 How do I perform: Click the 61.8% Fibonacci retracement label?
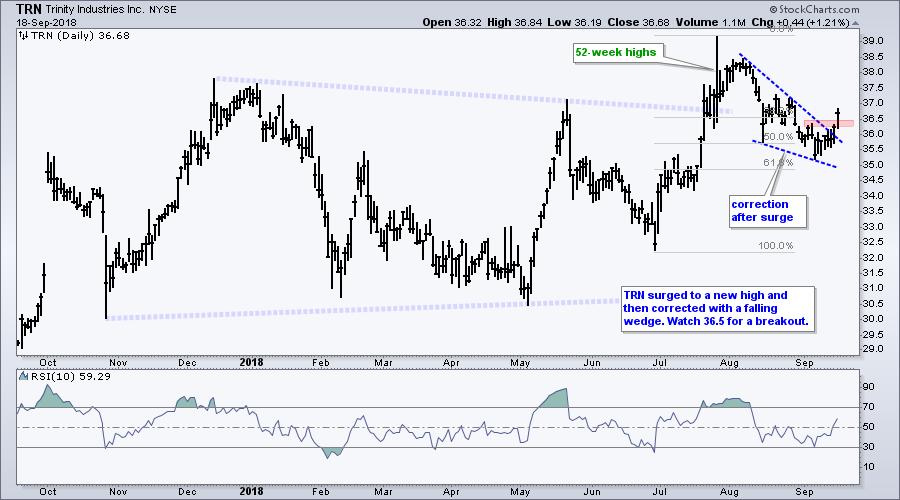point(778,162)
